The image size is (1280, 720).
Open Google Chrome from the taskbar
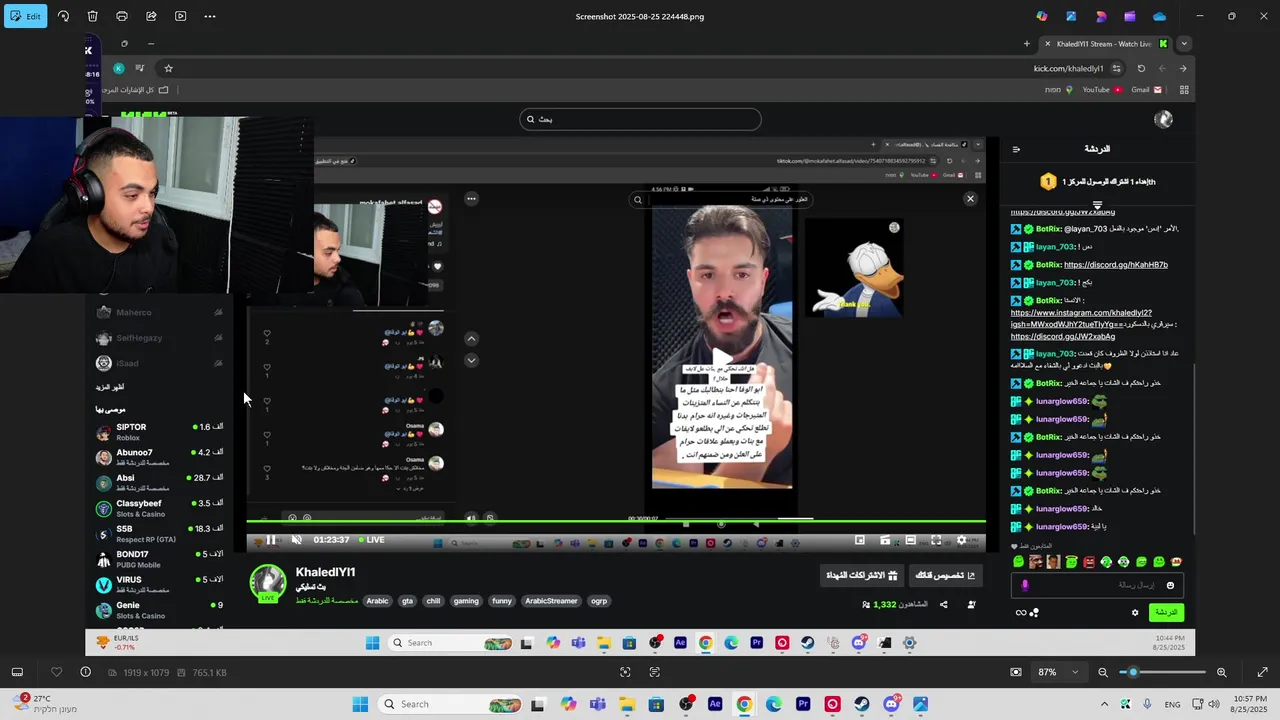(744, 704)
